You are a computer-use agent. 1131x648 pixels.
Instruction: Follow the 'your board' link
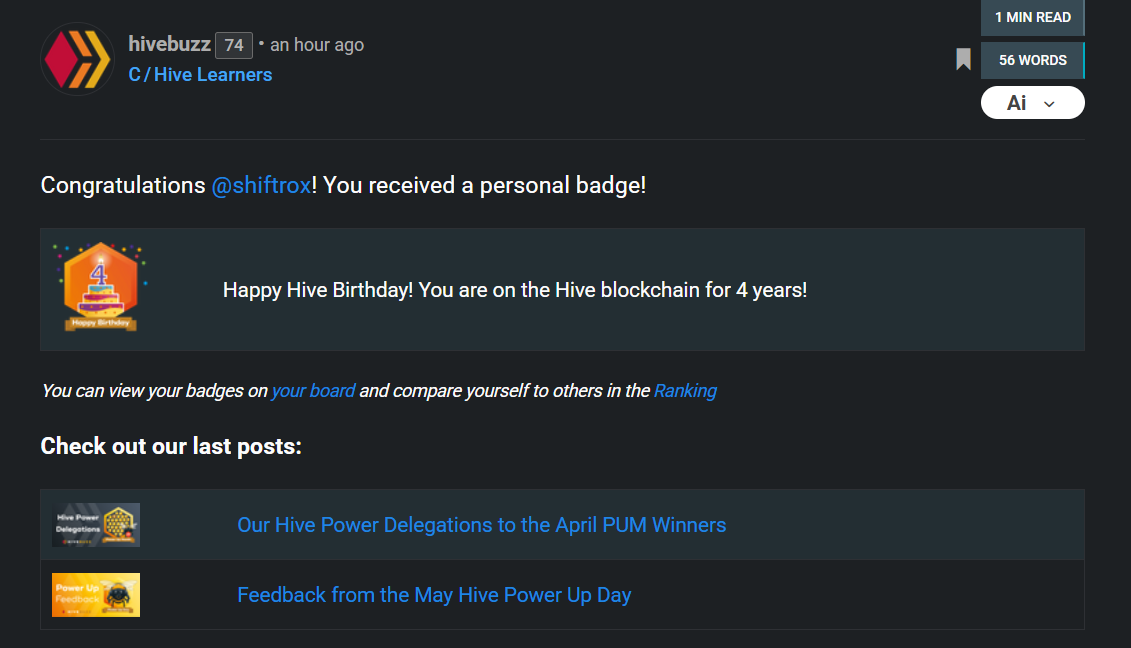click(313, 391)
